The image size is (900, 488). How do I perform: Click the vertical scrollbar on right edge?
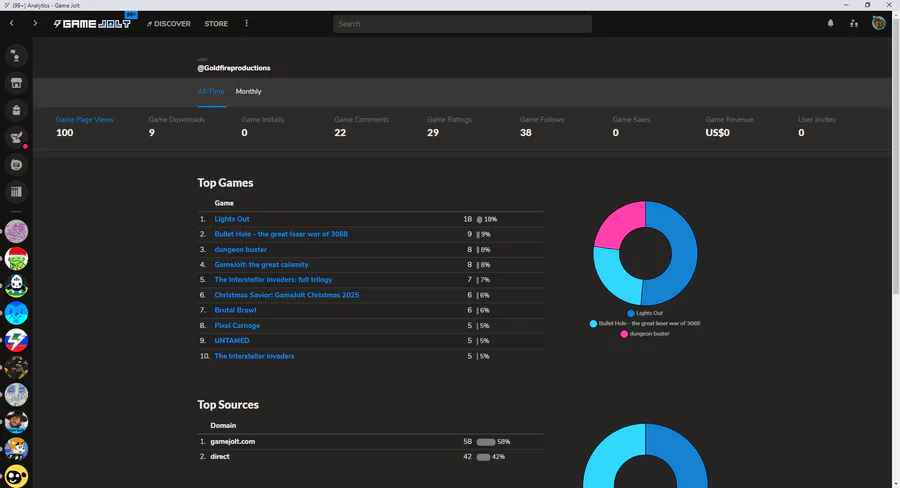click(895, 156)
